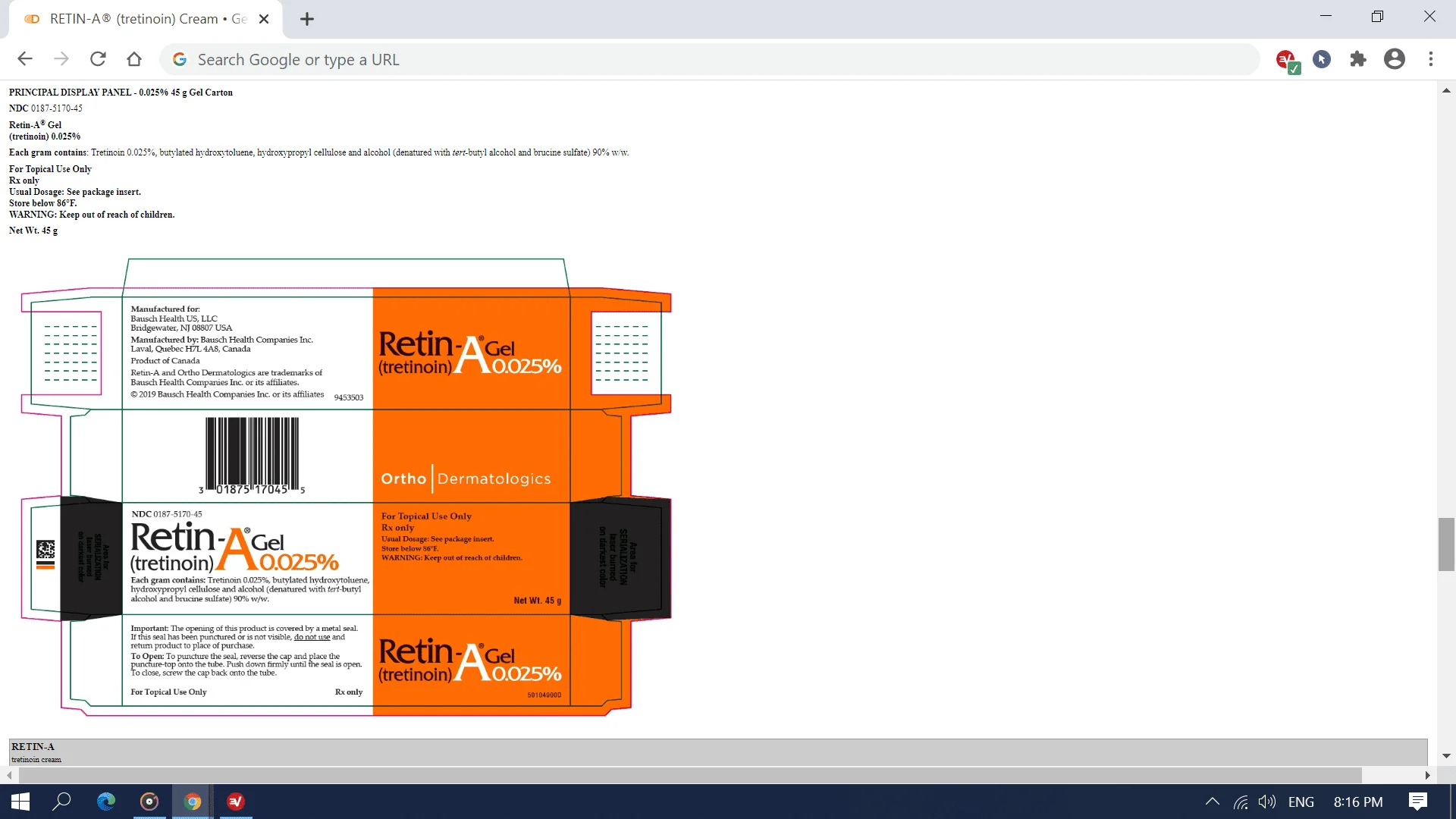The image size is (1456, 819).
Task: Click the 8:16 PM clock
Action: 1358,802
